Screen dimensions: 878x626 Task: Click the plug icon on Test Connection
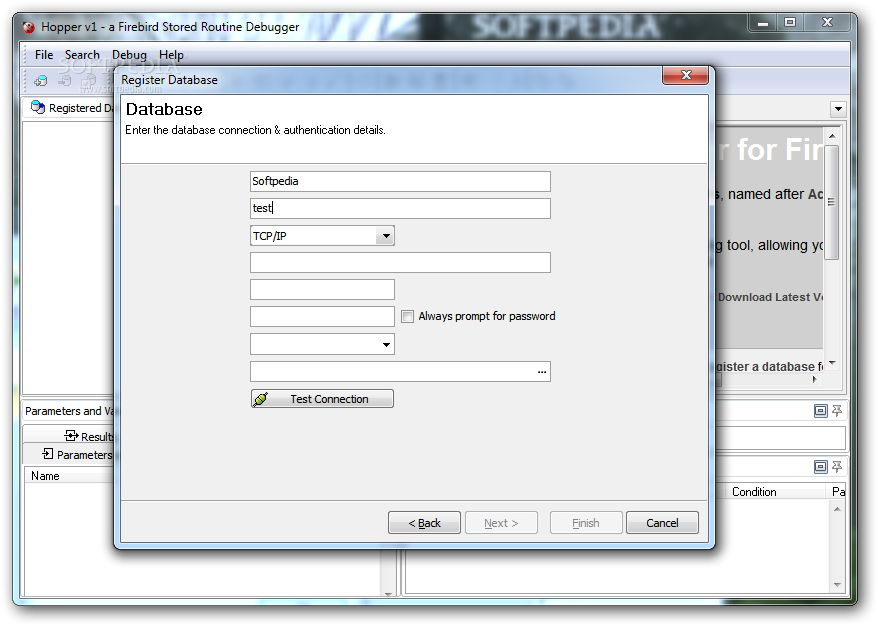coord(261,399)
